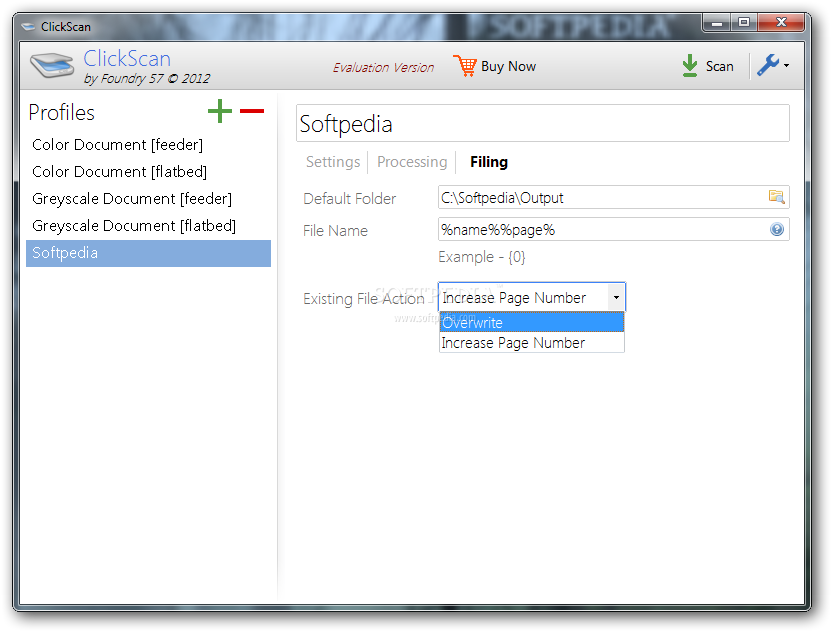Click the green Scan download arrow icon

coord(689,66)
